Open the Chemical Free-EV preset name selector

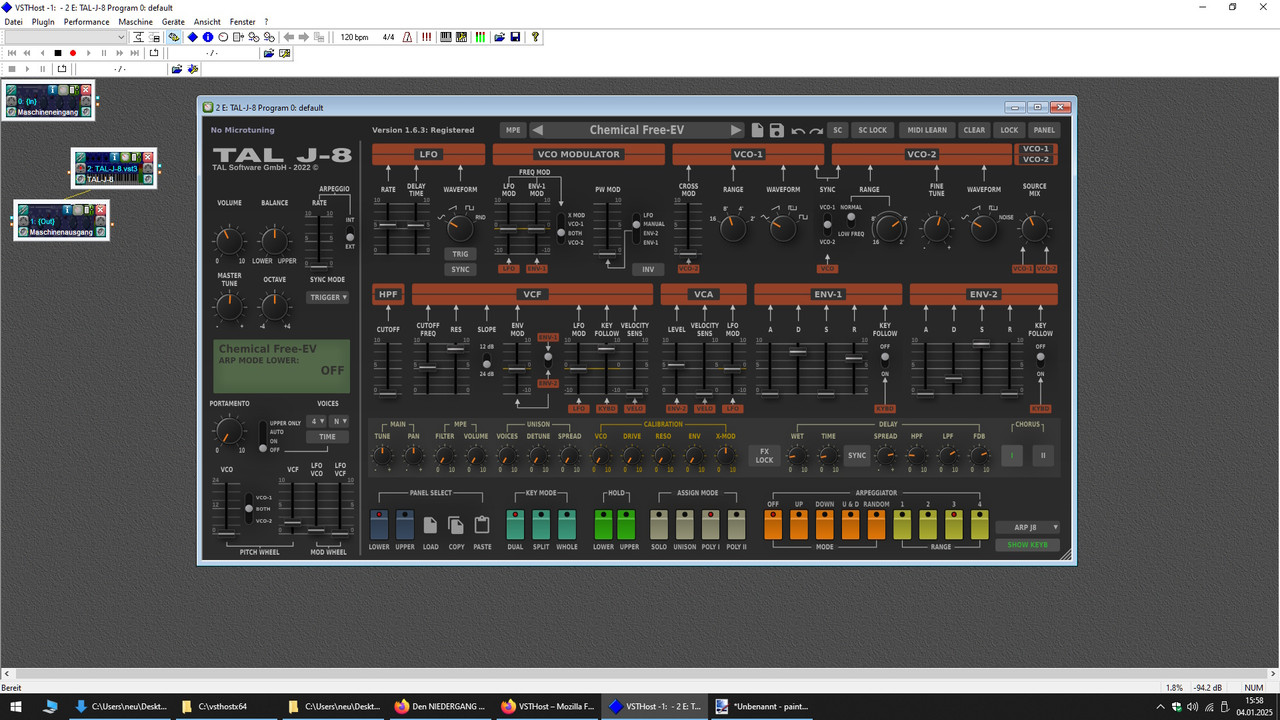point(636,130)
